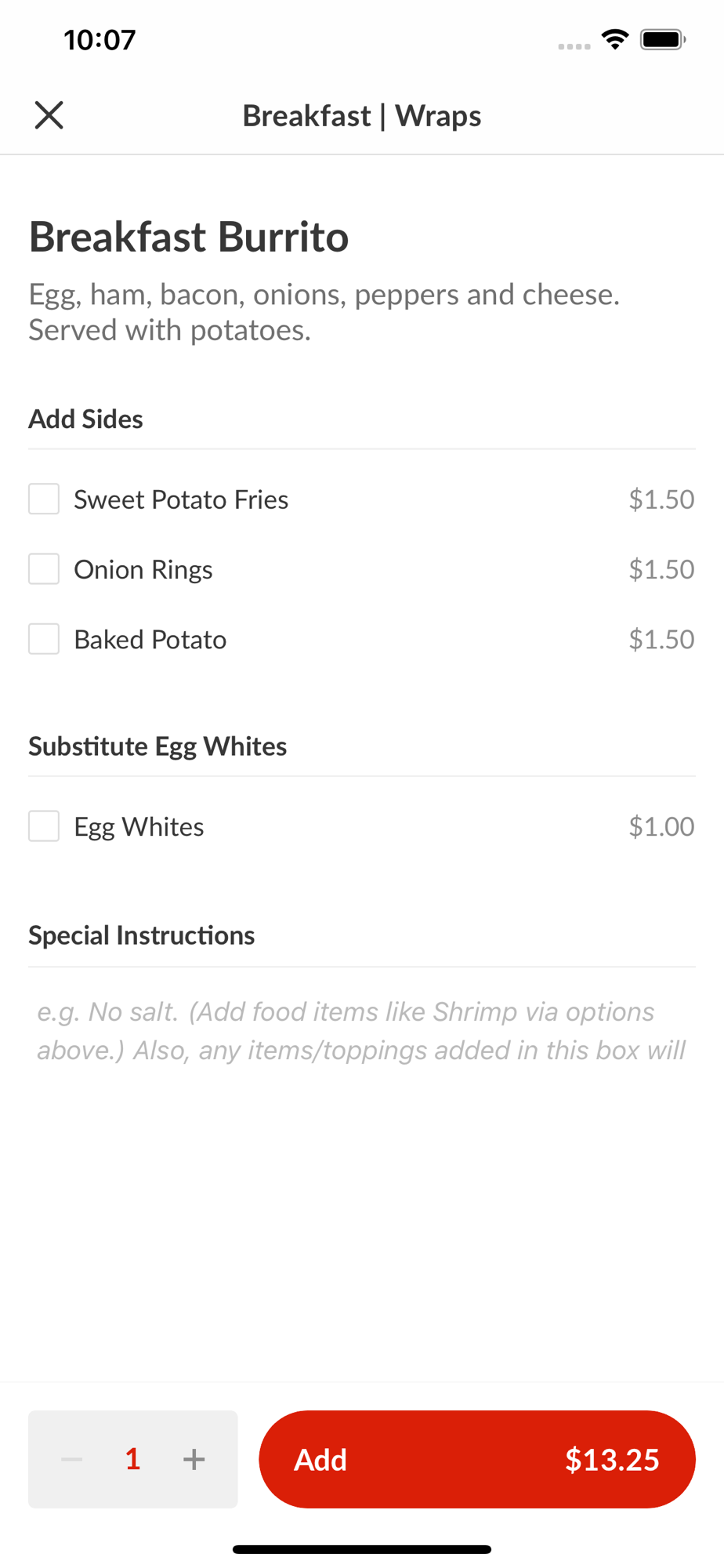
Task: Tap the home indicator bar
Action: pos(361,1549)
